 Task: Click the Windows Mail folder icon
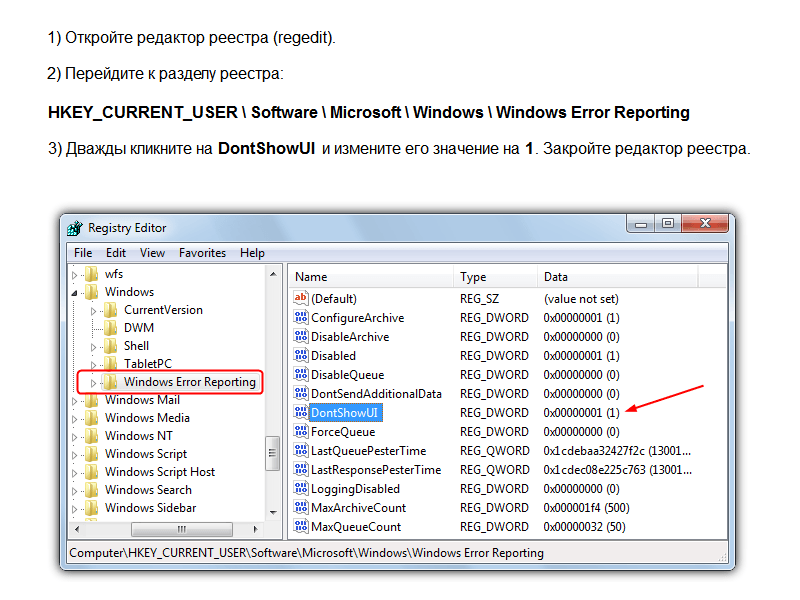point(92,401)
